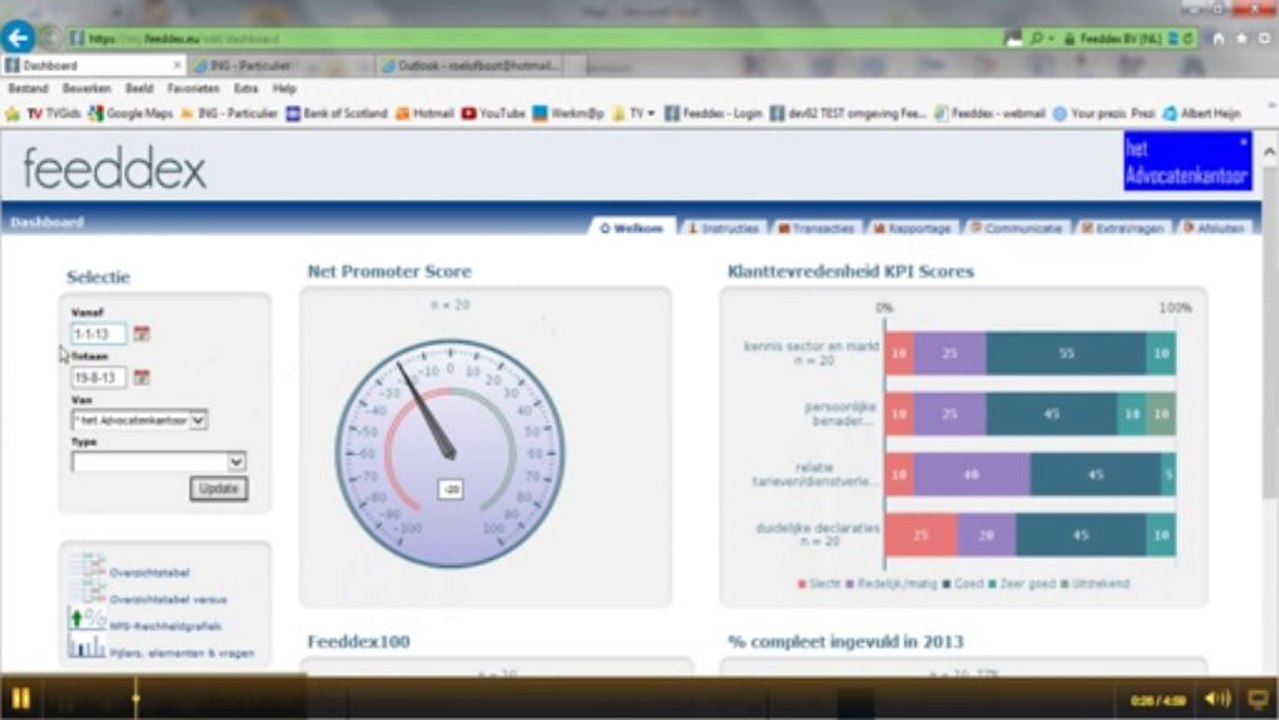Expand the Type dropdown
This screenshot has width=1279, height=720.
point(236,461)
